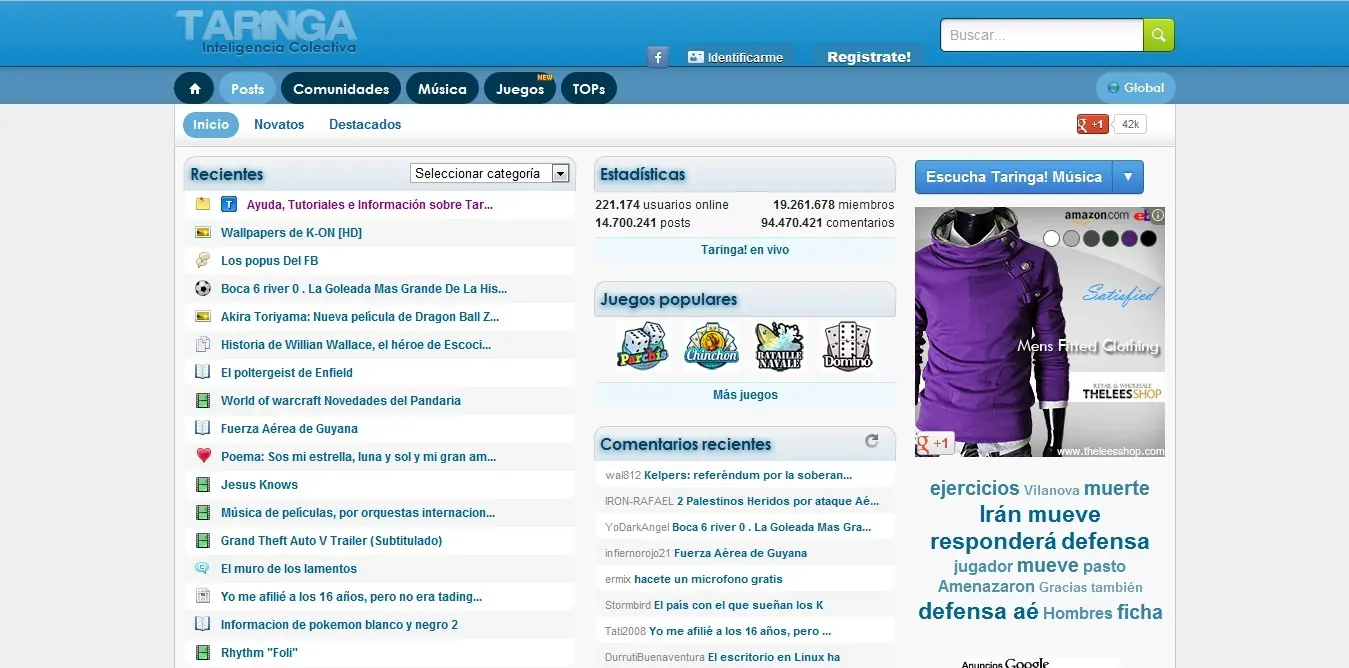Open the Taringa! en vivo link

745,250
